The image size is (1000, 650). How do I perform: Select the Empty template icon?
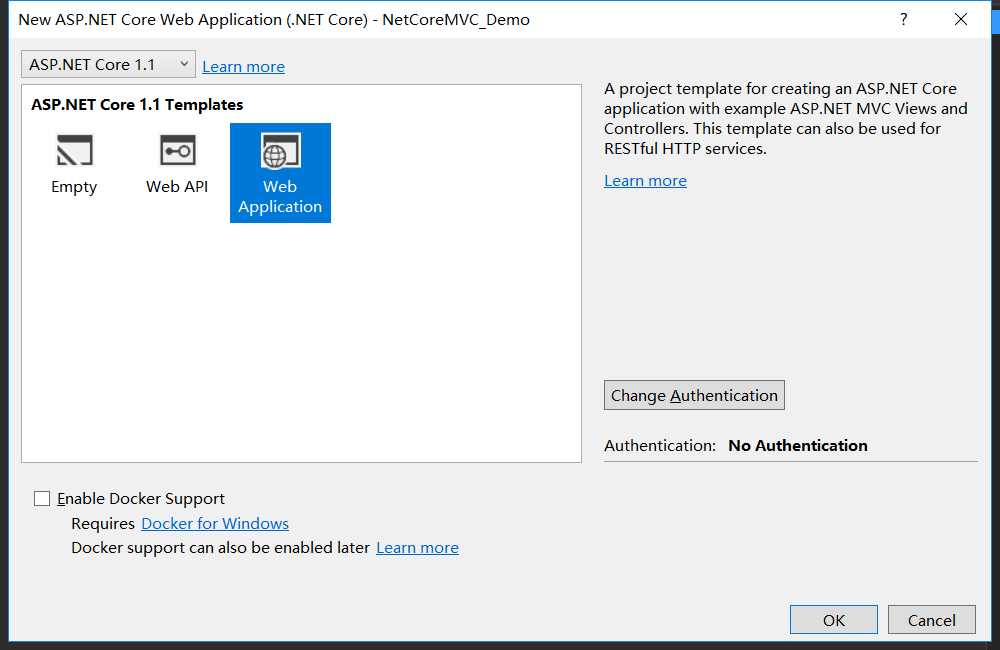pos(74,151)
